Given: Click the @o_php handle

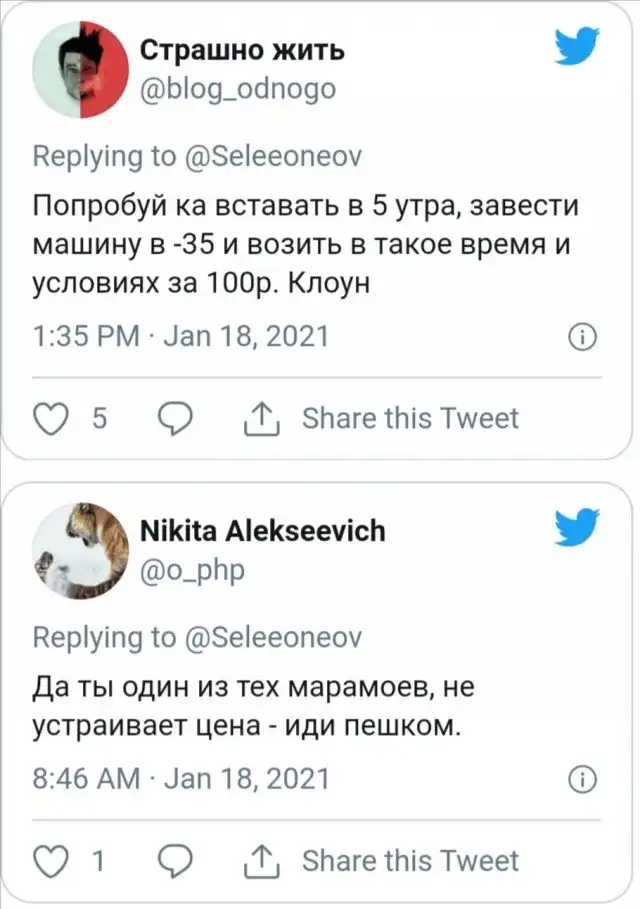Looking at the screenshot, I should 188,570.
